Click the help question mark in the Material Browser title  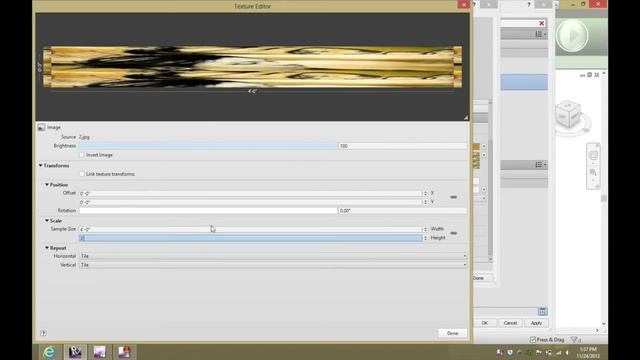[x=529, y=4]
